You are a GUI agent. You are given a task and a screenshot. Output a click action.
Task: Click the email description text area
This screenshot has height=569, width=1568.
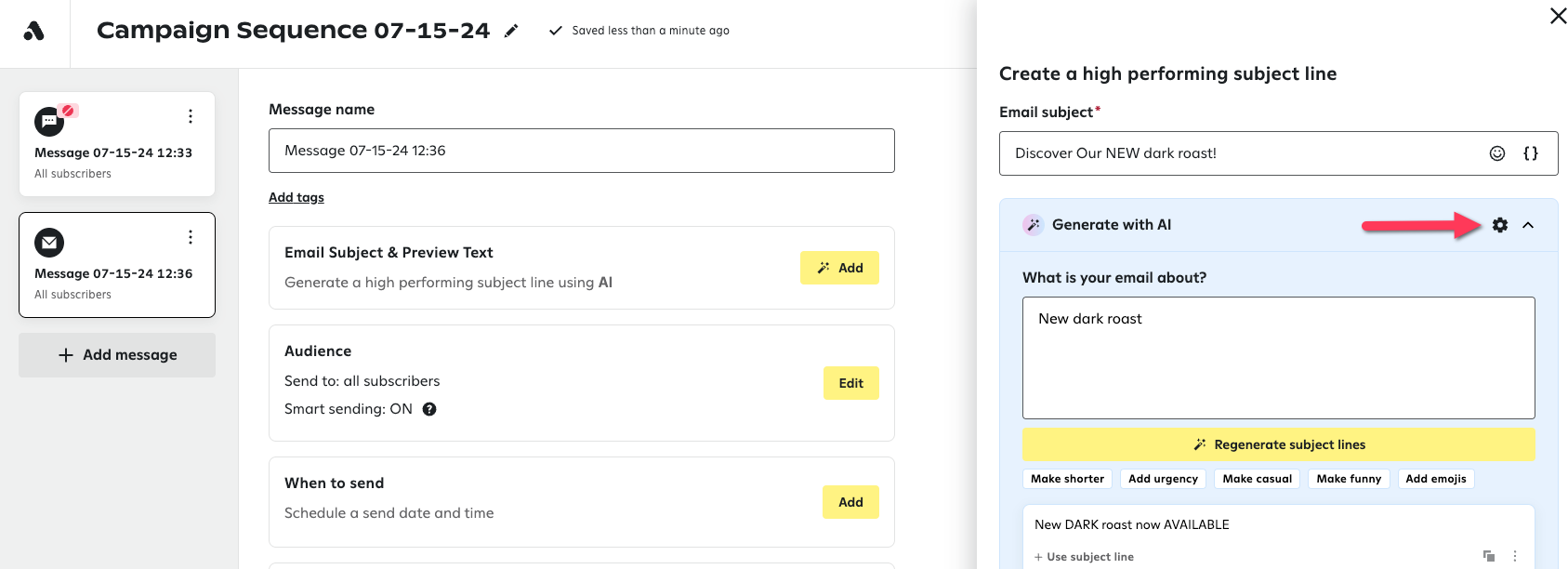click(x=1278, y=358)
